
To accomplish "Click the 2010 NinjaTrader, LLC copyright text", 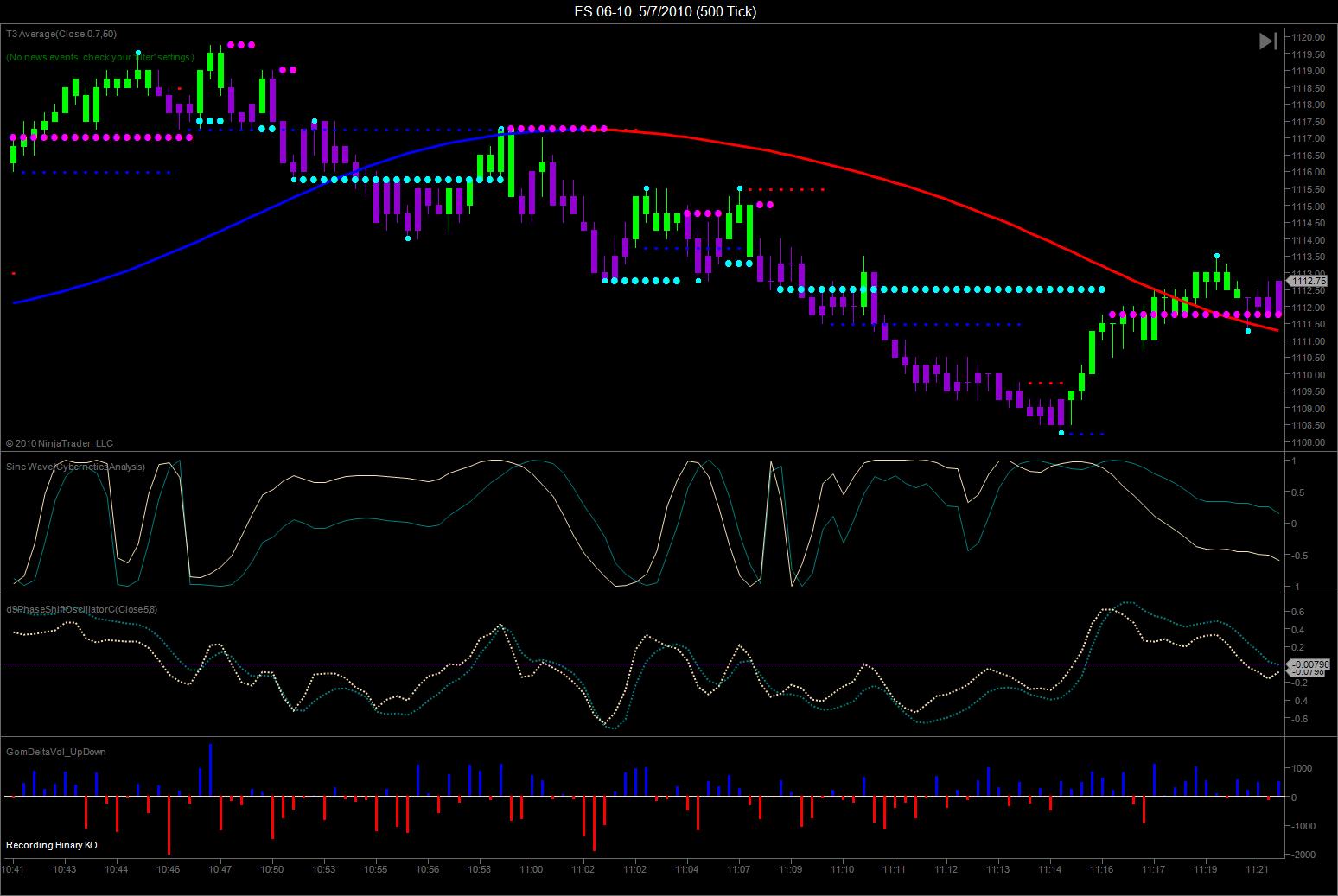I will 60,443.
